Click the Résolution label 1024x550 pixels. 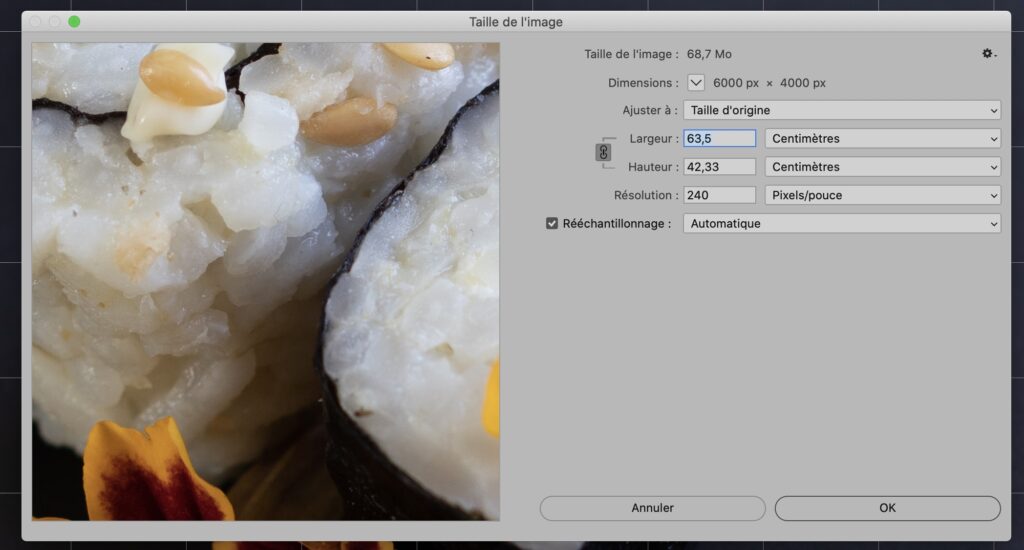coord(645,195)
